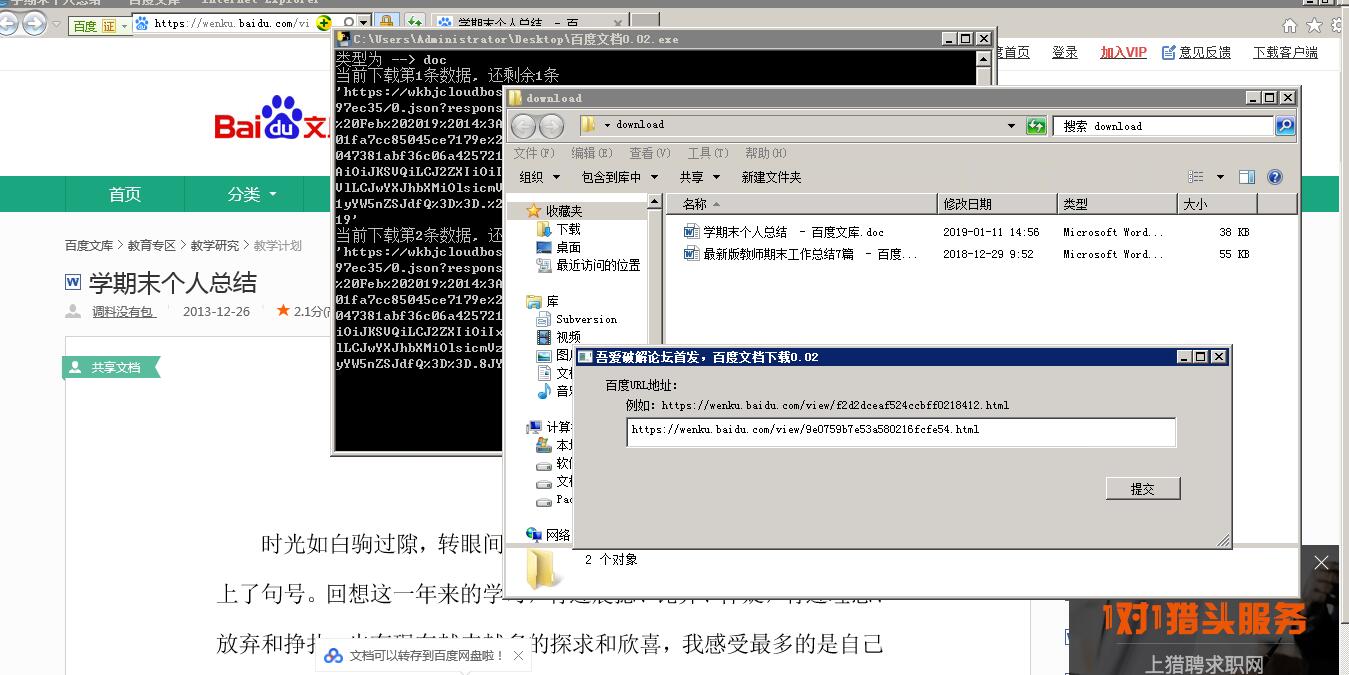Click the Explorer back navigation arrow
This screenshot has width=1349, height=675.
(x=524, y=126)
